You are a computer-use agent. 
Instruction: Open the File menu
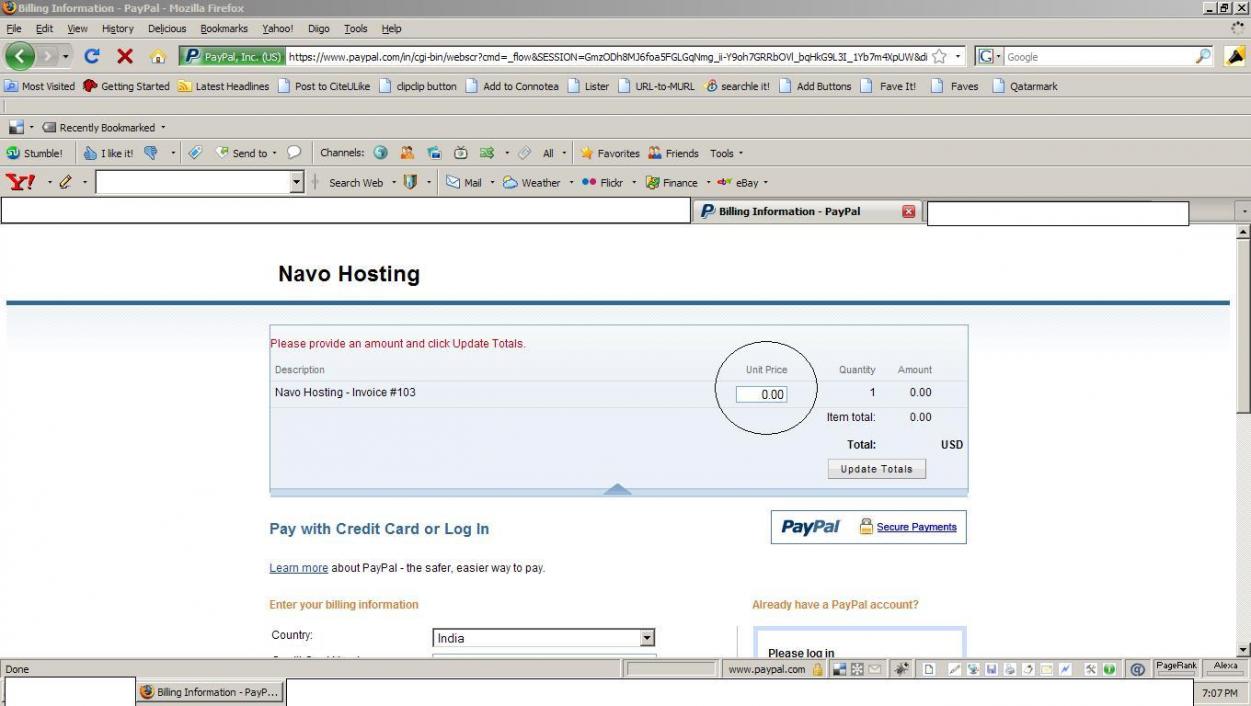tap(14, 29)
